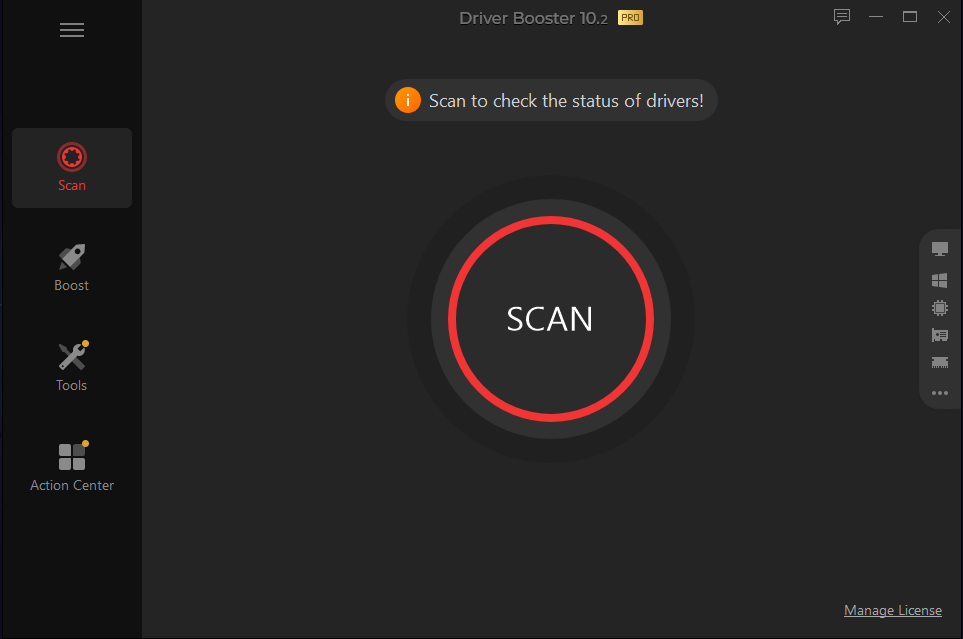This screenshot has height=639, width=963.
Task: View CPU processor chip info
Action: pos(940,308)
